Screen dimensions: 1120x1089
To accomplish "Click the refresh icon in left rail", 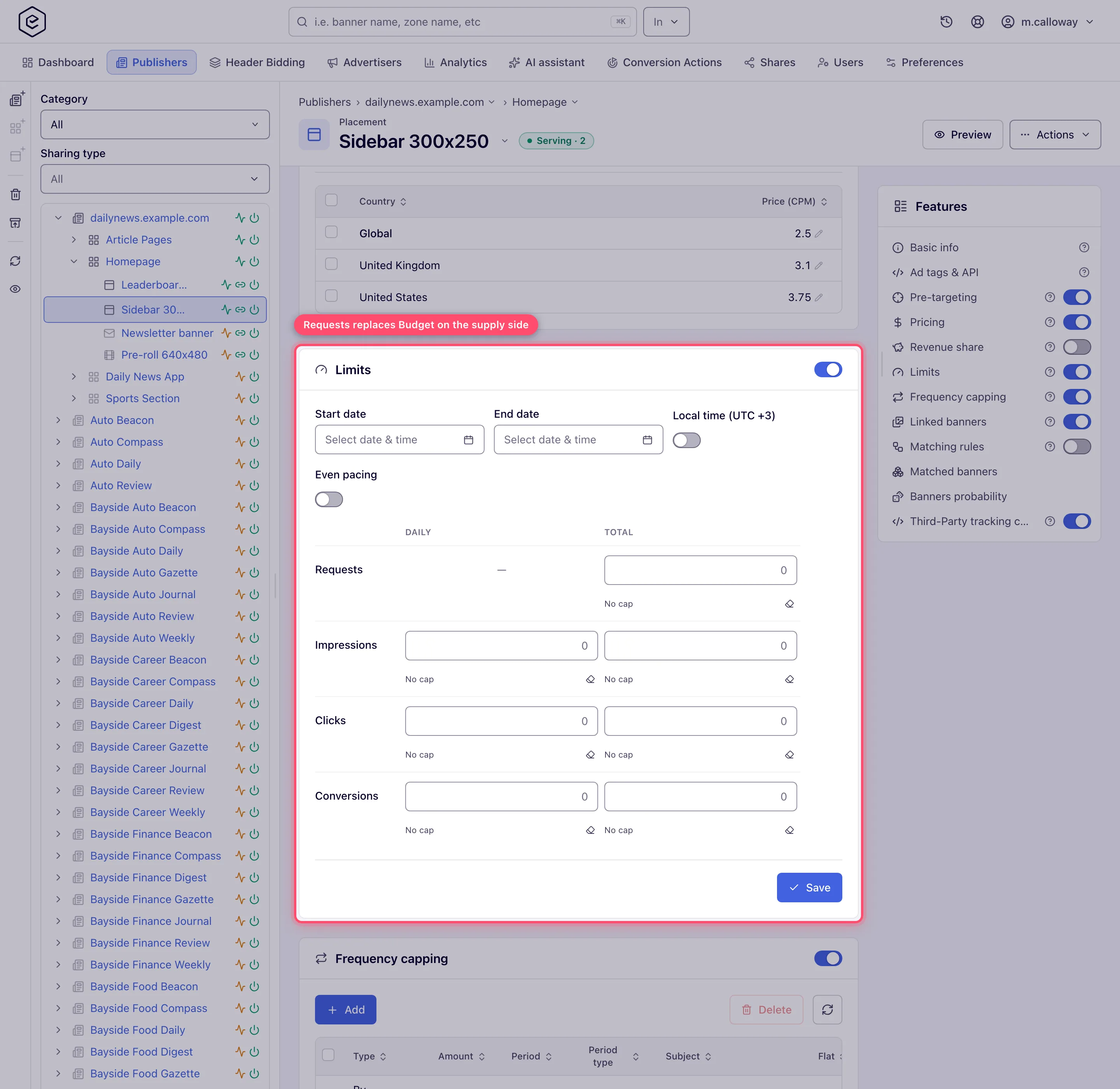I will (16, 261).
